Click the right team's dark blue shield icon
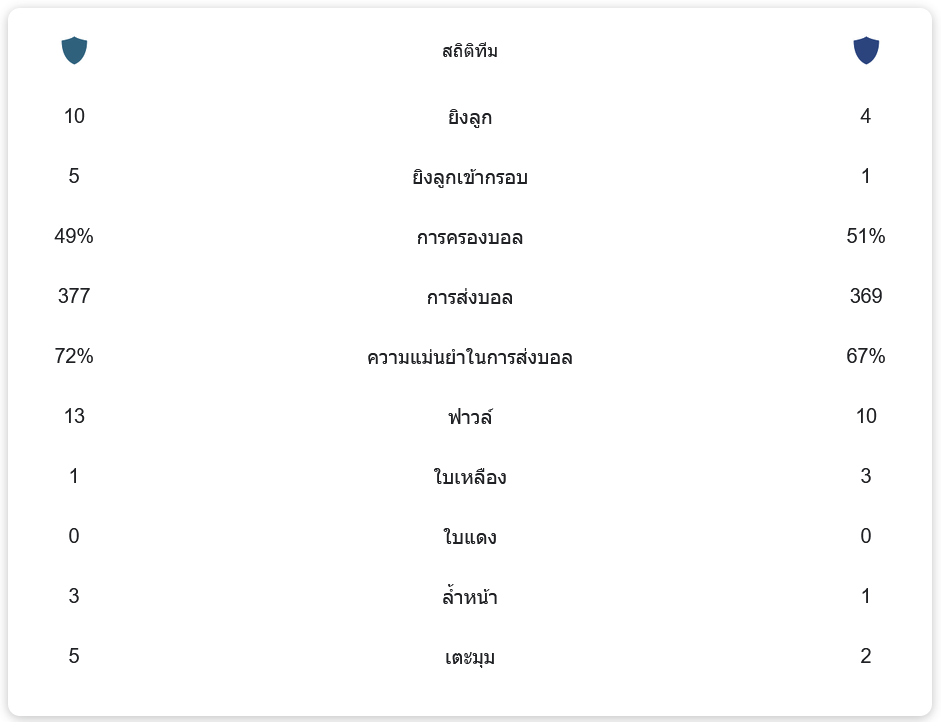The height and width of the screenshot is (722, 941). point(865,50)
